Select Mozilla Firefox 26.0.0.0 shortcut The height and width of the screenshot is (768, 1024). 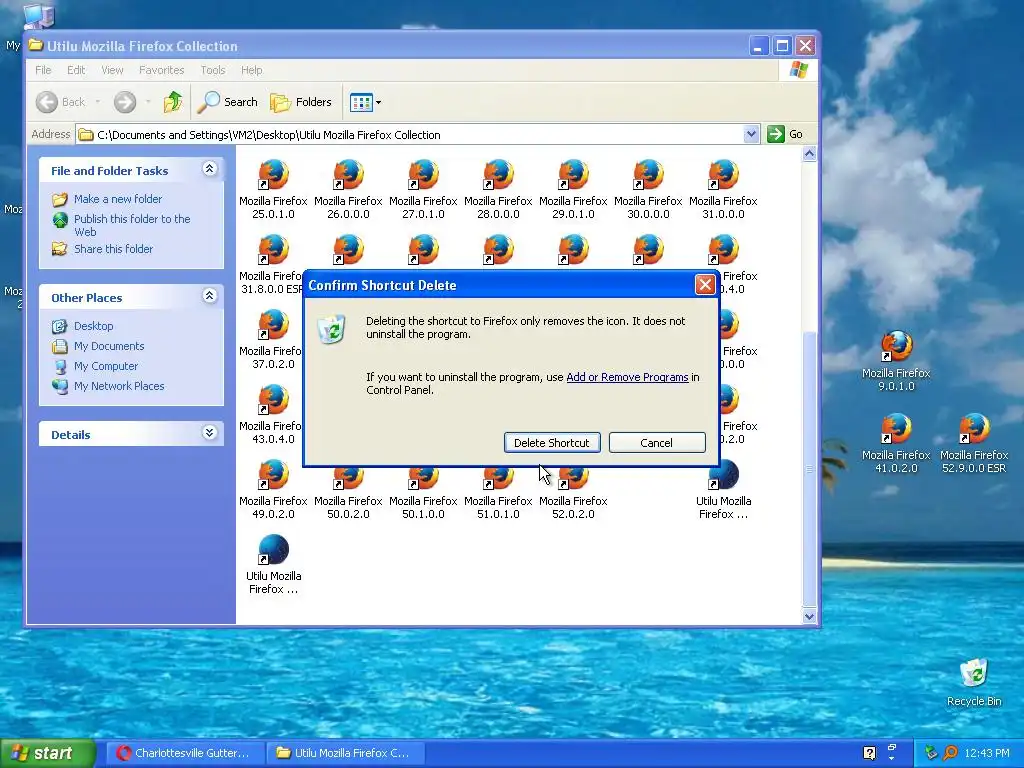[x=348, y=188]
